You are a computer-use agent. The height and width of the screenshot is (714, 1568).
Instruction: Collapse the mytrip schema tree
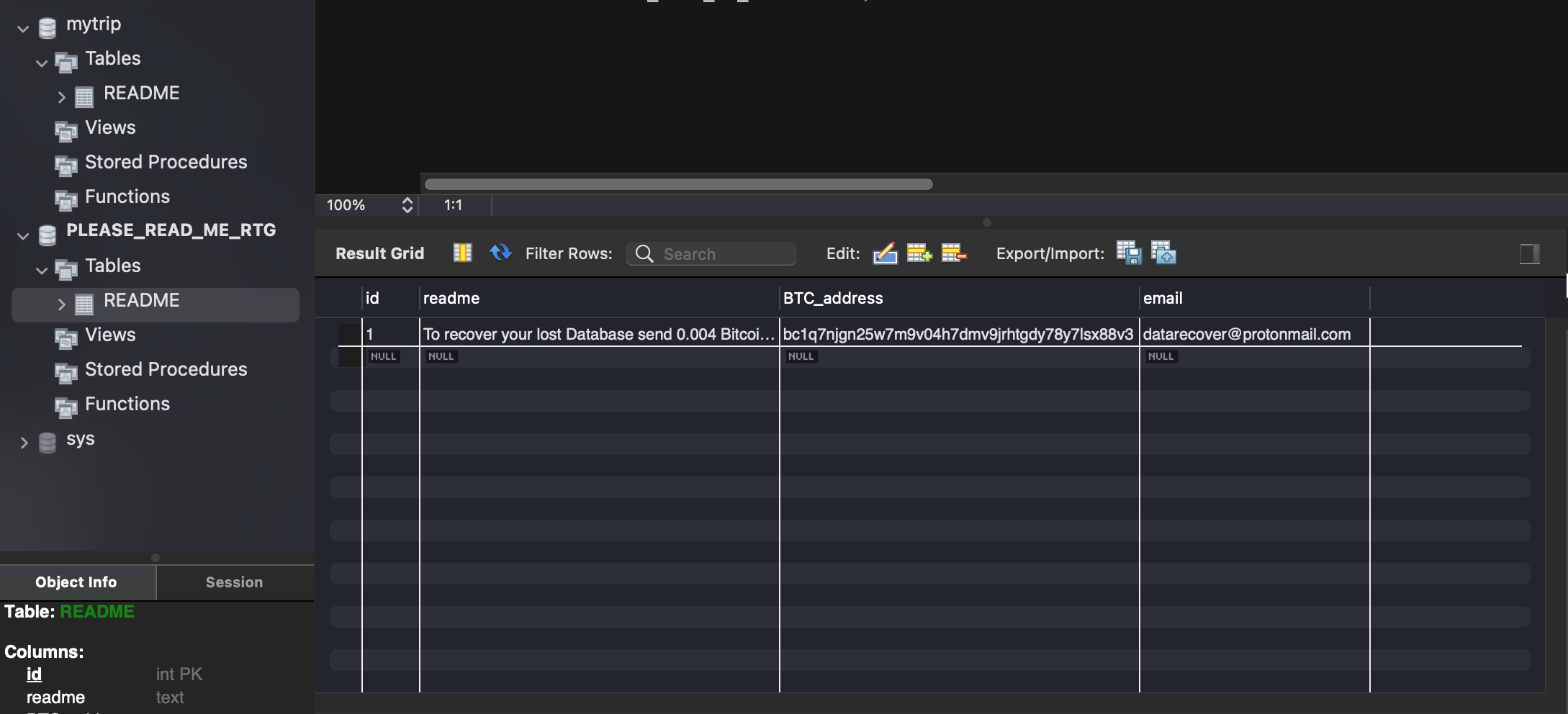point(23,29)
